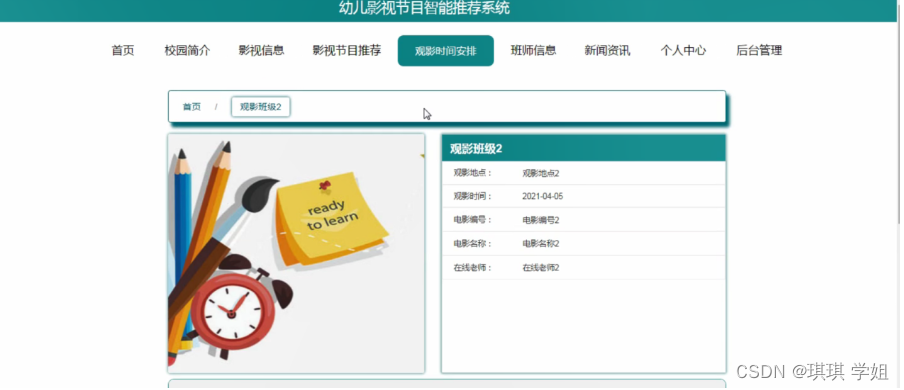Select the 观影地点： label
Viewport: 904px width, 390px height.
[x=473, y=173]
